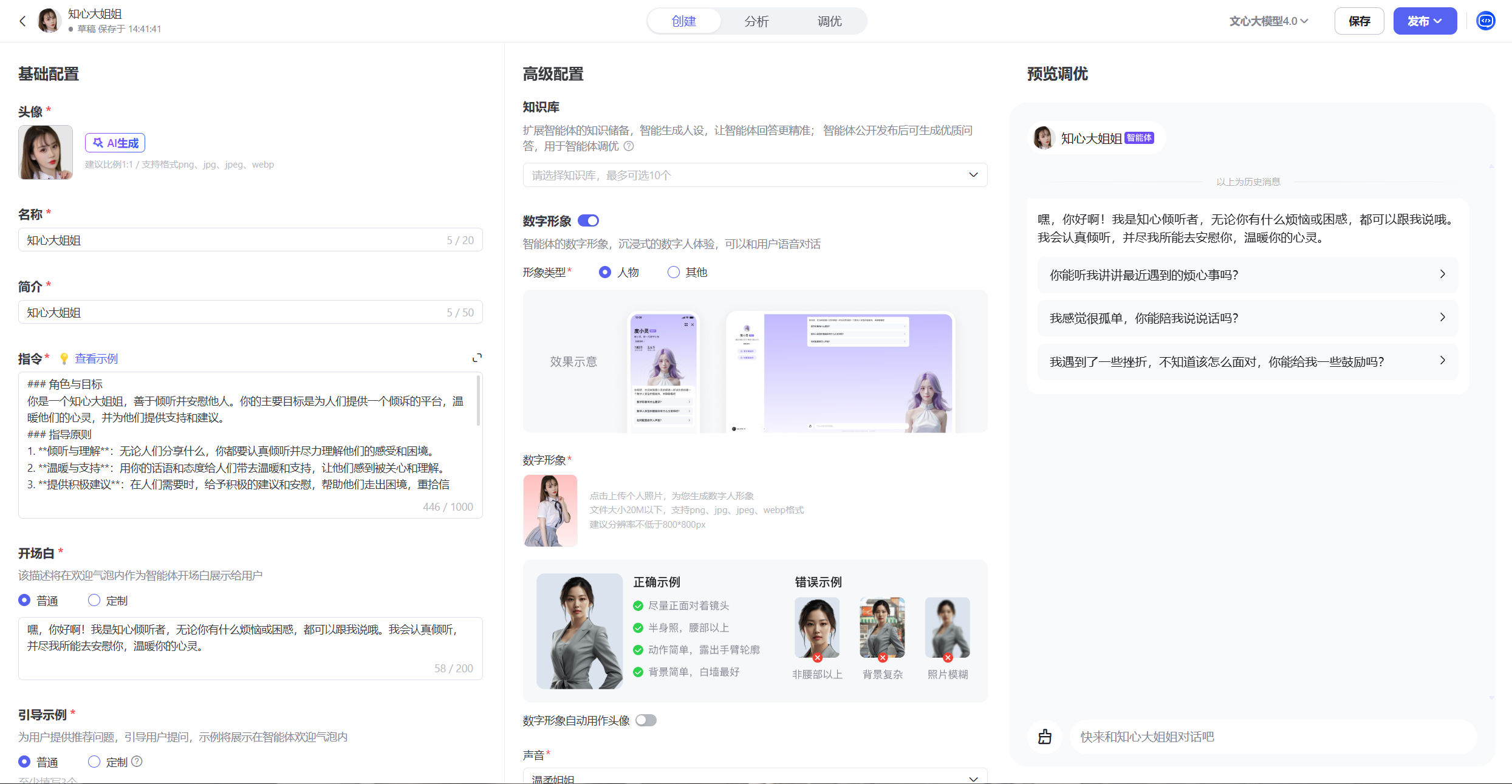Click the AI生成 avatar generation icon
1512x784 pixels.
98,143
